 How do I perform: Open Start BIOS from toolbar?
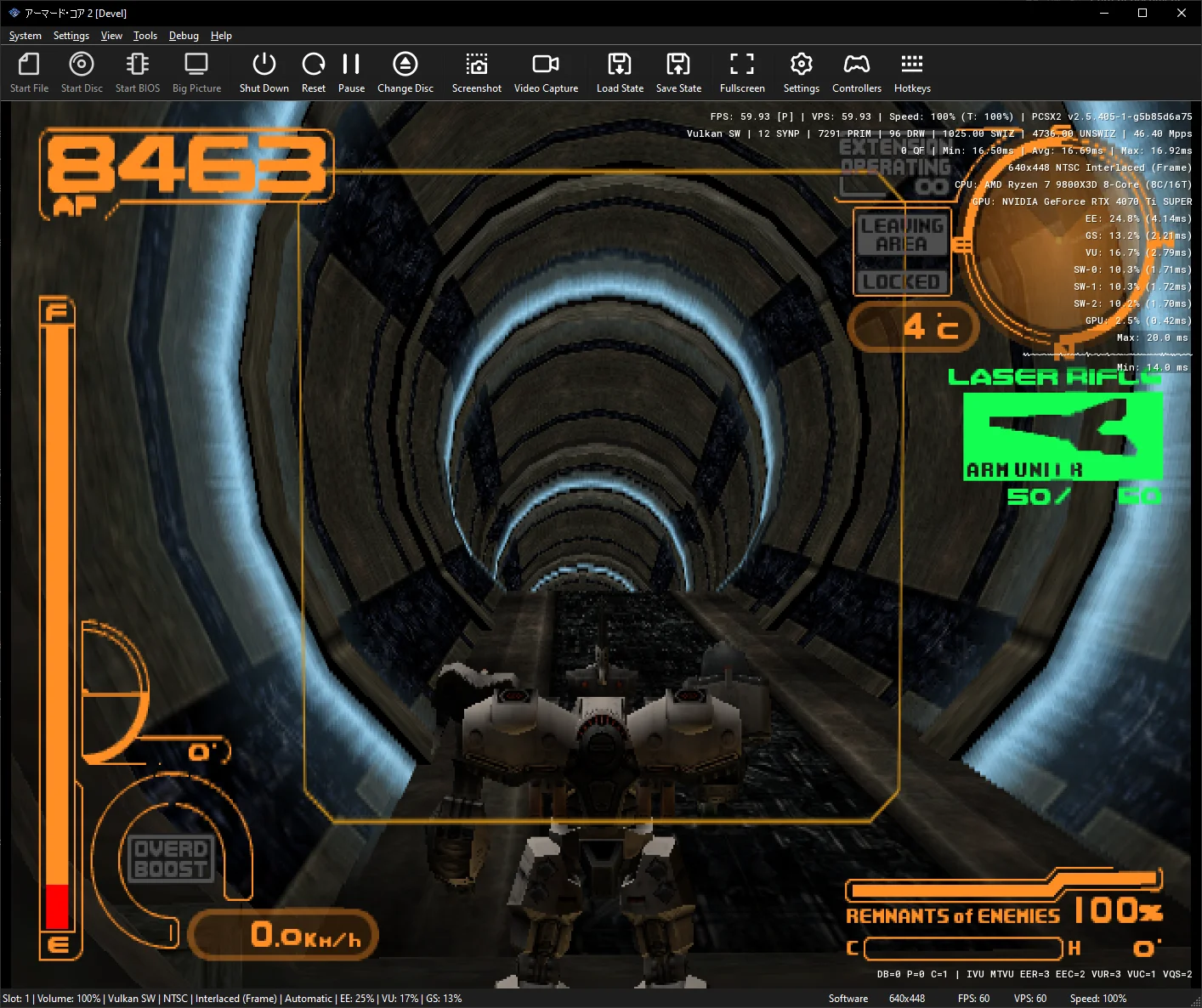coord(138,72)
